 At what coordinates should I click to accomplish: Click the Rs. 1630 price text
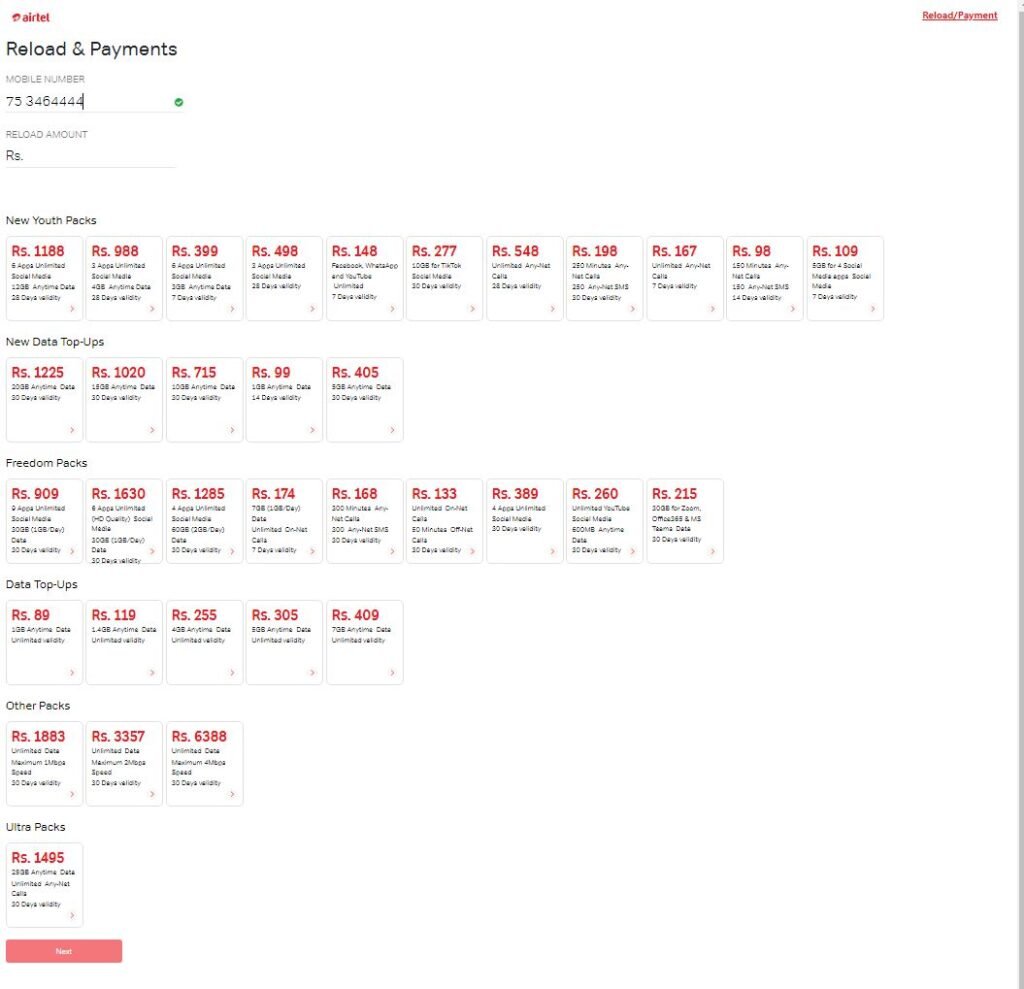118,494
